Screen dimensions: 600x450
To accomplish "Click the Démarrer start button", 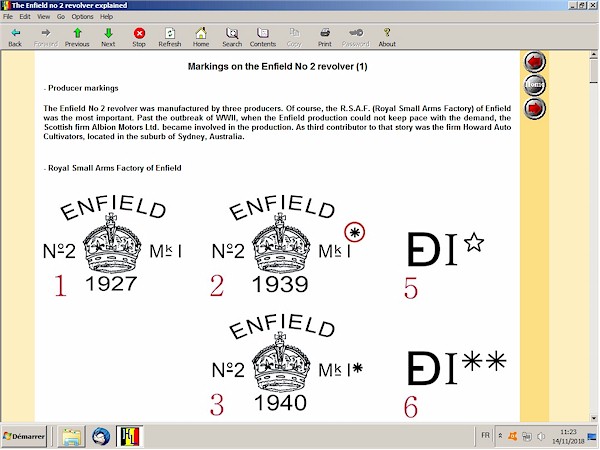I will point(24,436).
